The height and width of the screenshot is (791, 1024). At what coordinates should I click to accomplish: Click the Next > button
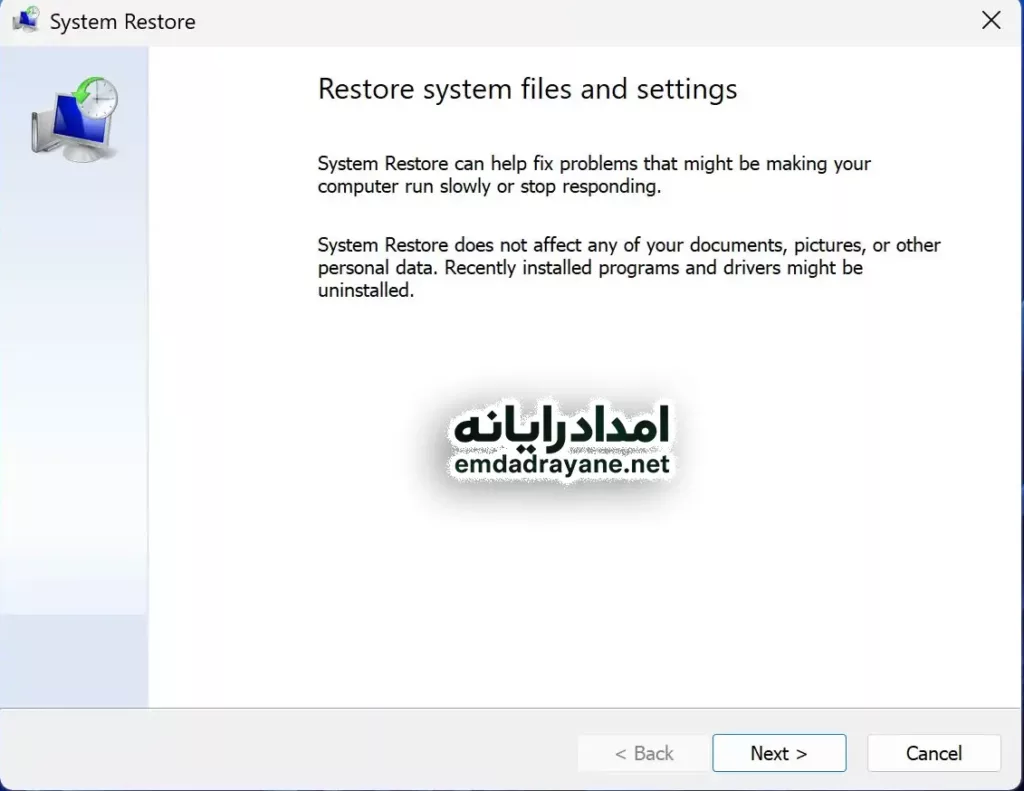point(779,753)
